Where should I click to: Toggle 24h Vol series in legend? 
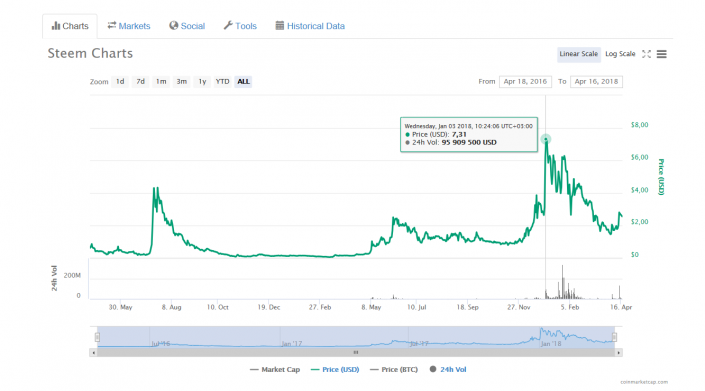coord(448,369)
